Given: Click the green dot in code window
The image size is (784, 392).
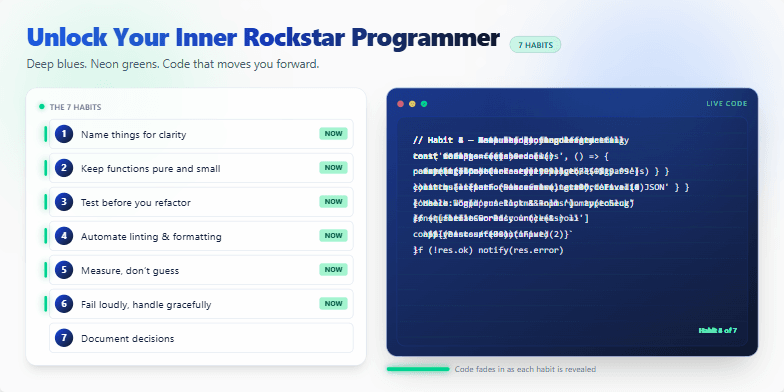Looking at the screenshot, I should (424, 104).
